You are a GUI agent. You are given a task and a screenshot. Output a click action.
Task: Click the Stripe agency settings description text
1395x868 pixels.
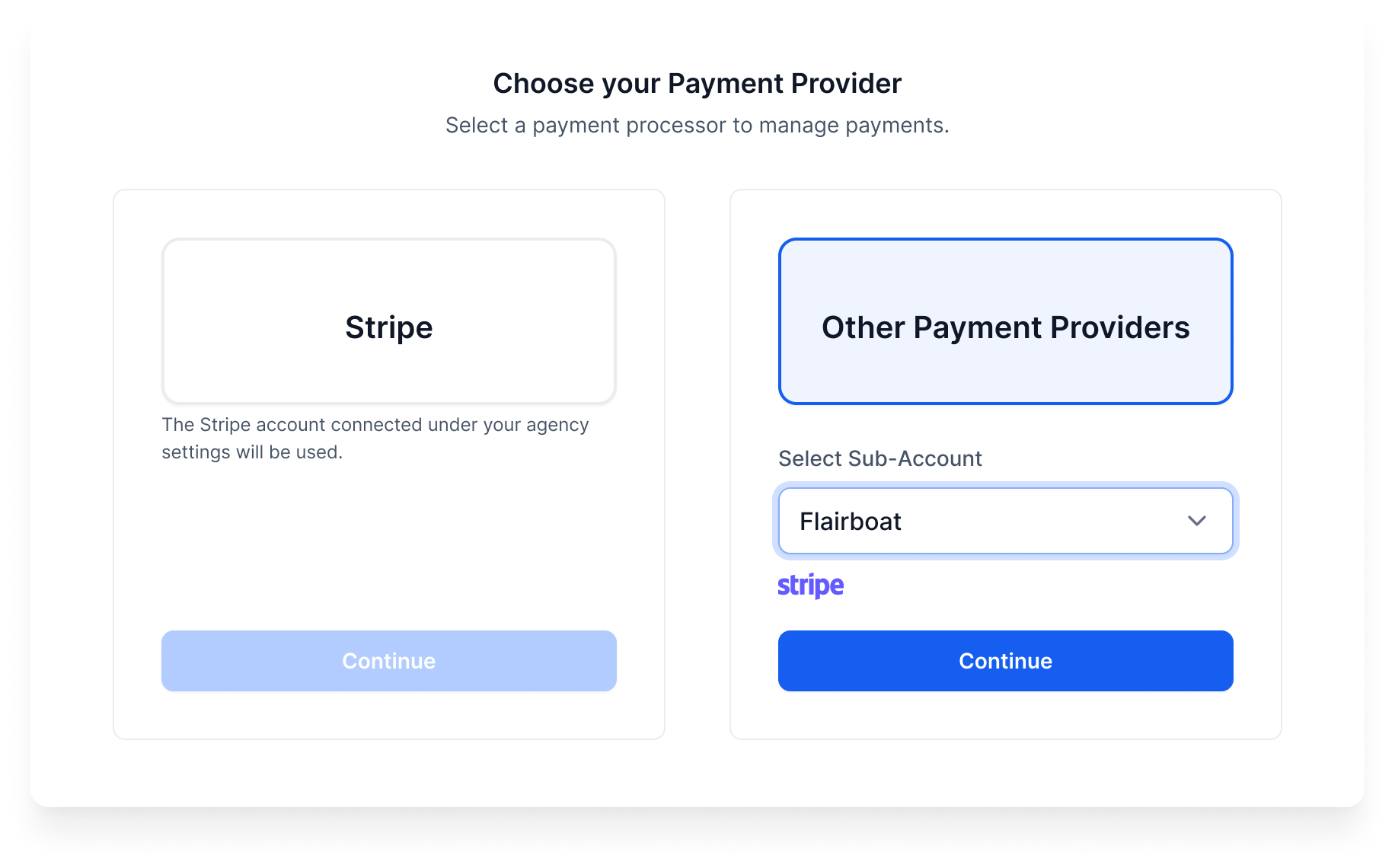click(375, 425)
